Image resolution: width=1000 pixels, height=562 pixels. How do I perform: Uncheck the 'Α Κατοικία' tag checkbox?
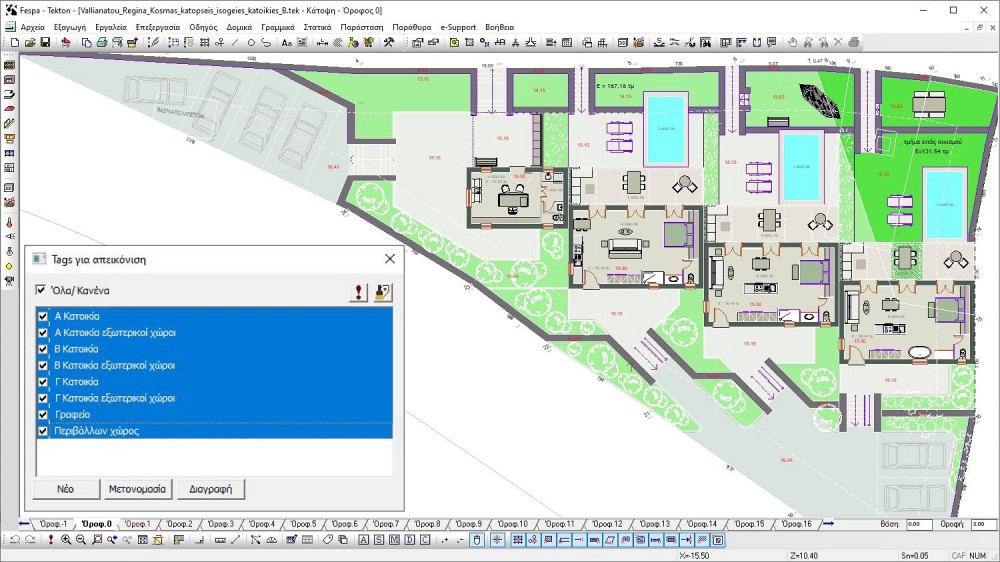[43, 316]
